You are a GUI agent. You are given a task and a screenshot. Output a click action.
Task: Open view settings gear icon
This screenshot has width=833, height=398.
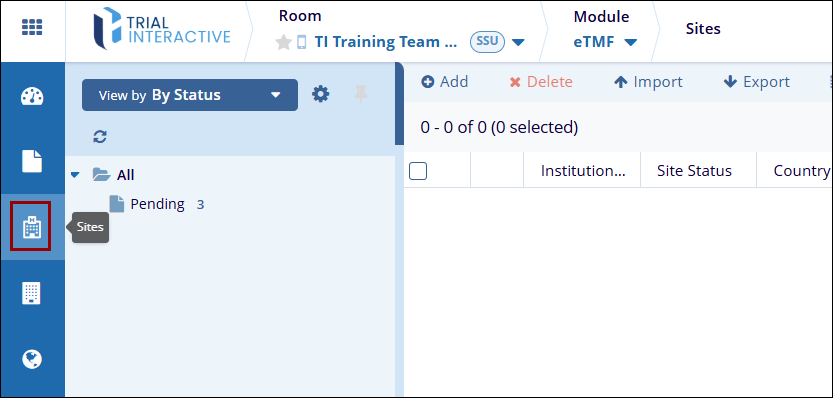pos(320,95)
